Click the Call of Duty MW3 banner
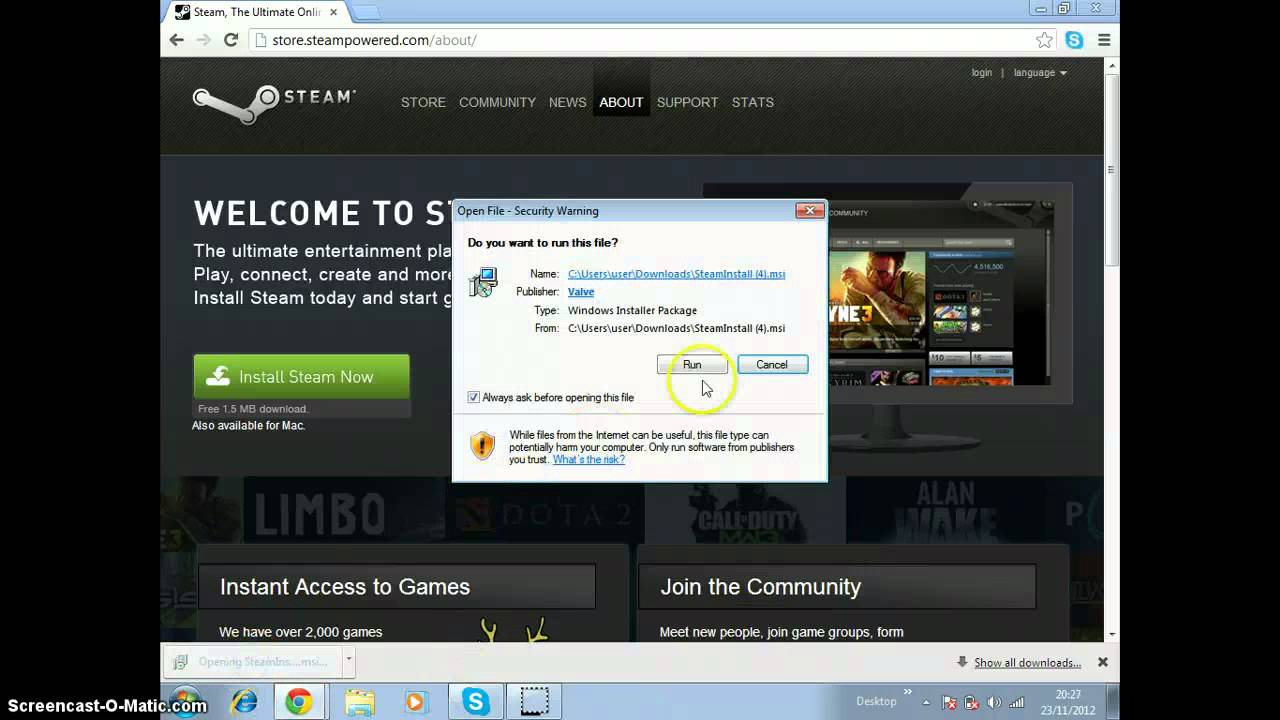1280x720 pixels. (744, 511)
